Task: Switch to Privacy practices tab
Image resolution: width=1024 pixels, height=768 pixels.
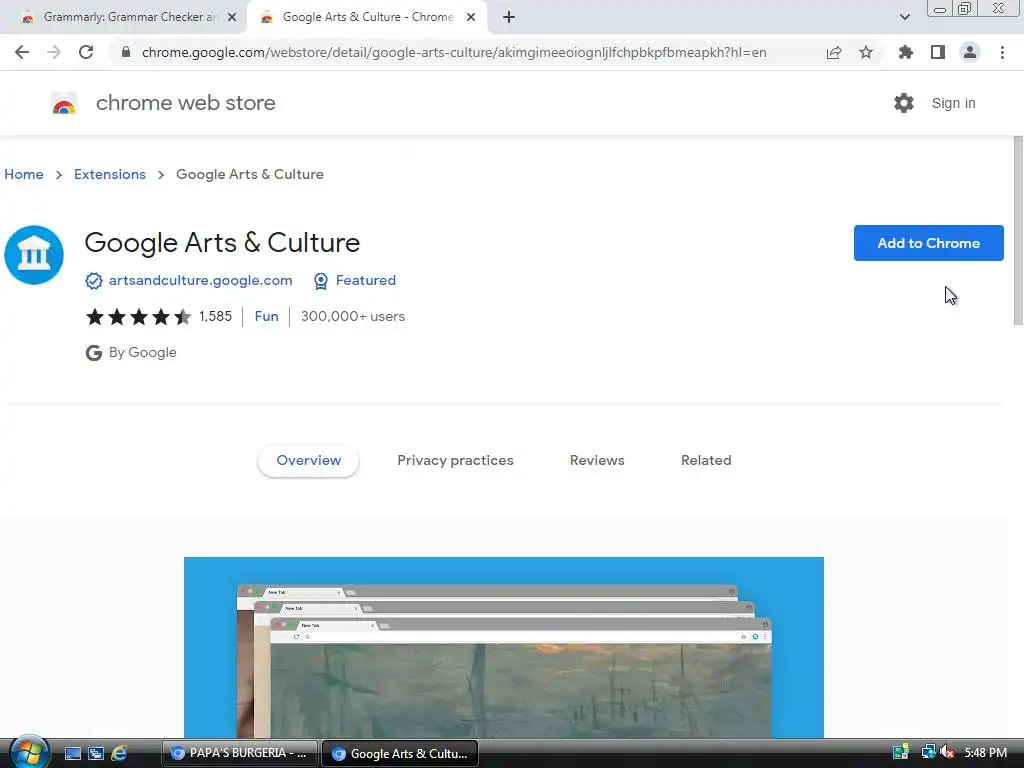Action: (x=455, y=460)
